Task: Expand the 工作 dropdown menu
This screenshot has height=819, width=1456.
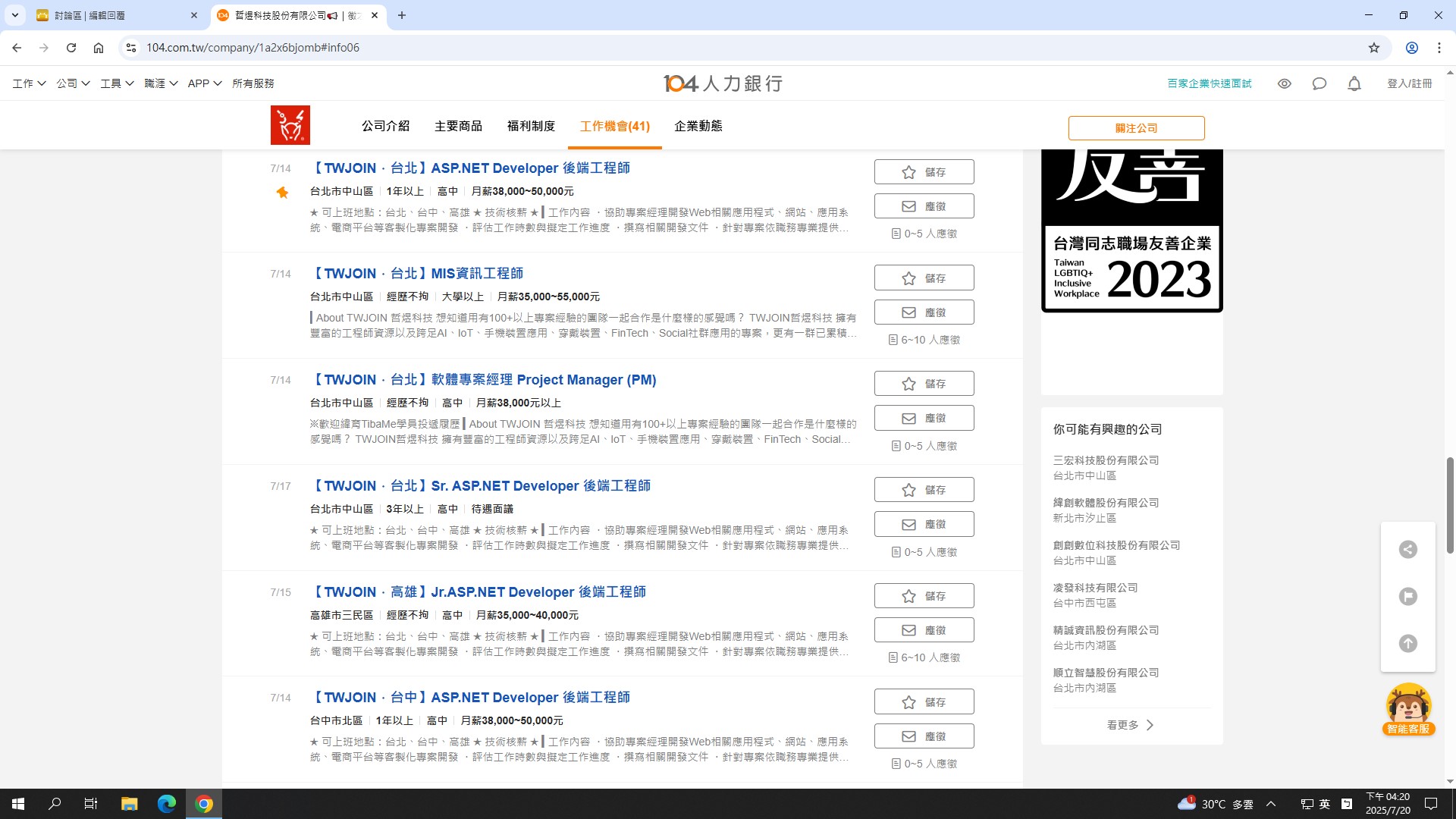Action: pos(27,83)
